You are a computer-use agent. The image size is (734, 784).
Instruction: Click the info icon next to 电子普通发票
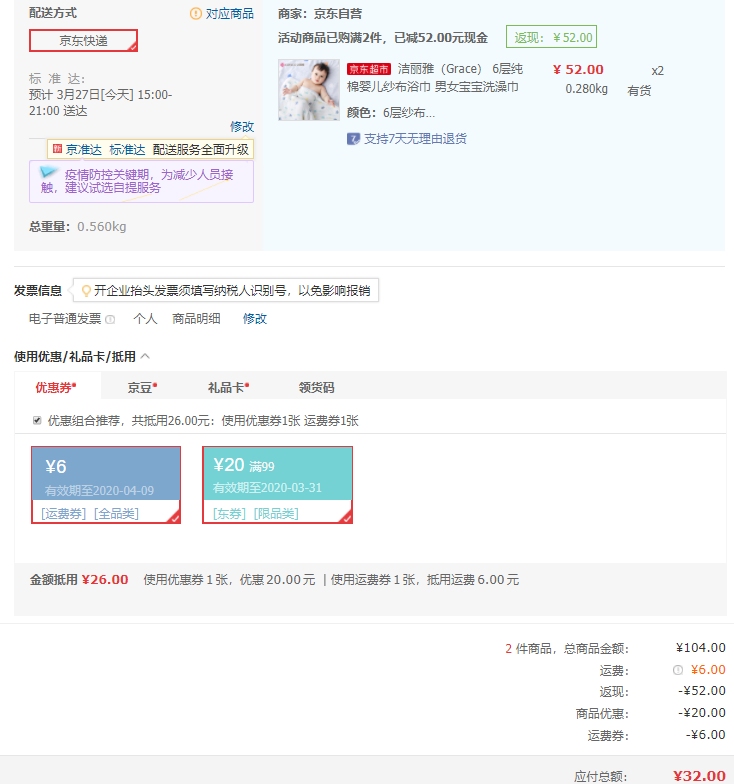[110, 319]
